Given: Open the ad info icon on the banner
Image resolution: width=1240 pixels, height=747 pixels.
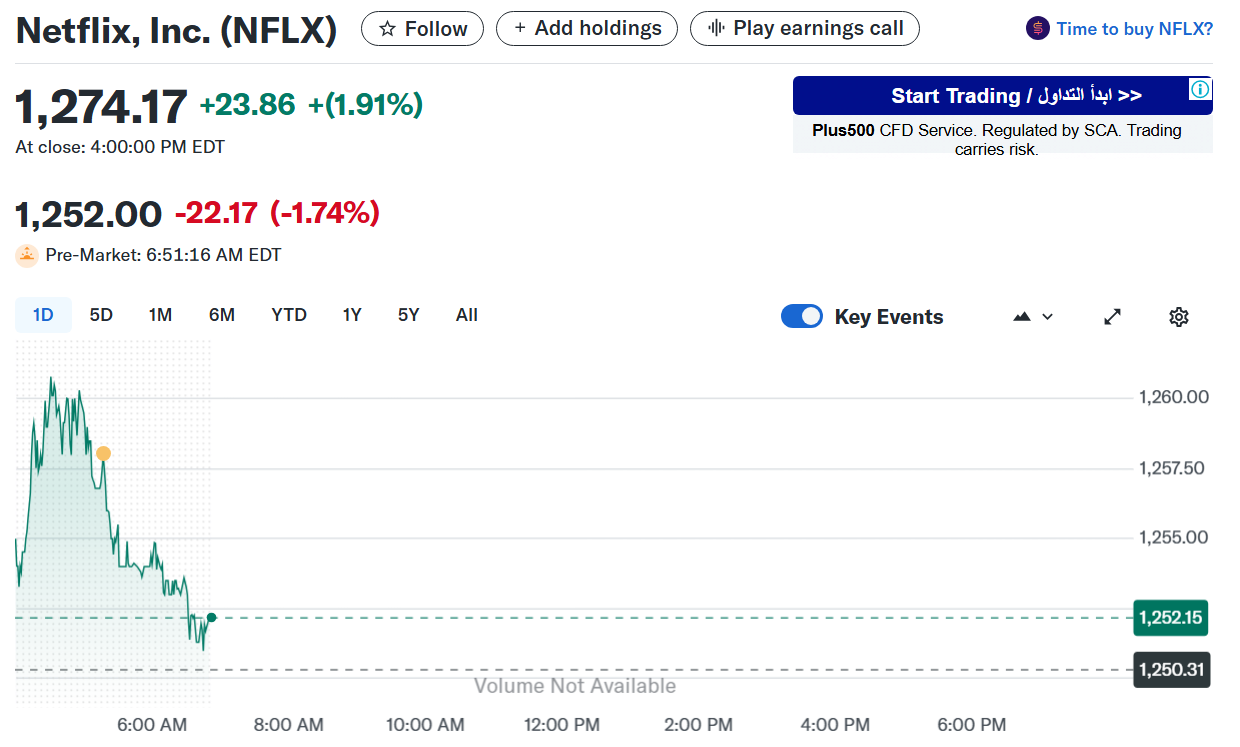Looking at the screenshot, I should [x=1200, y=89].
